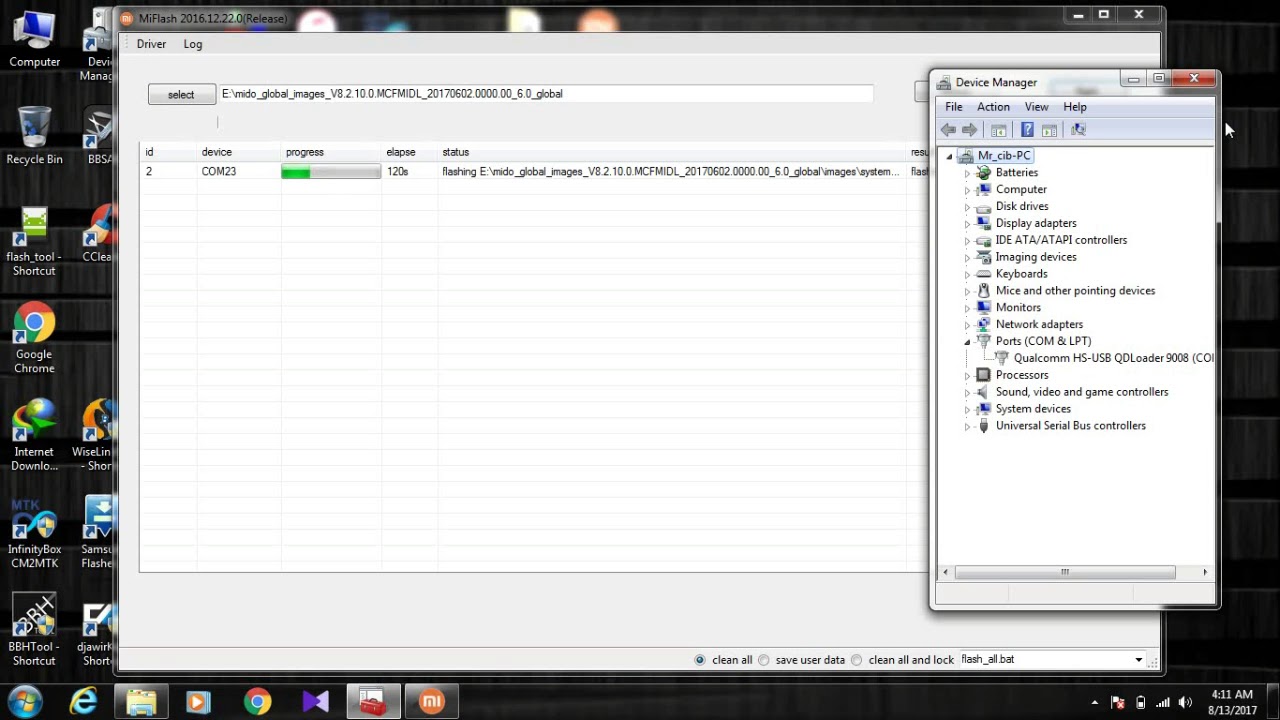This screenshot has width=1280, height=720.
Task: Click the 'device' column header
Action: (217, 152)
